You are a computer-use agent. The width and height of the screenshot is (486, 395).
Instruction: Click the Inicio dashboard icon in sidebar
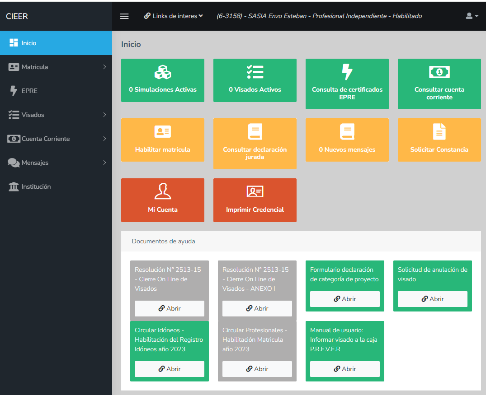click(14, 43)
